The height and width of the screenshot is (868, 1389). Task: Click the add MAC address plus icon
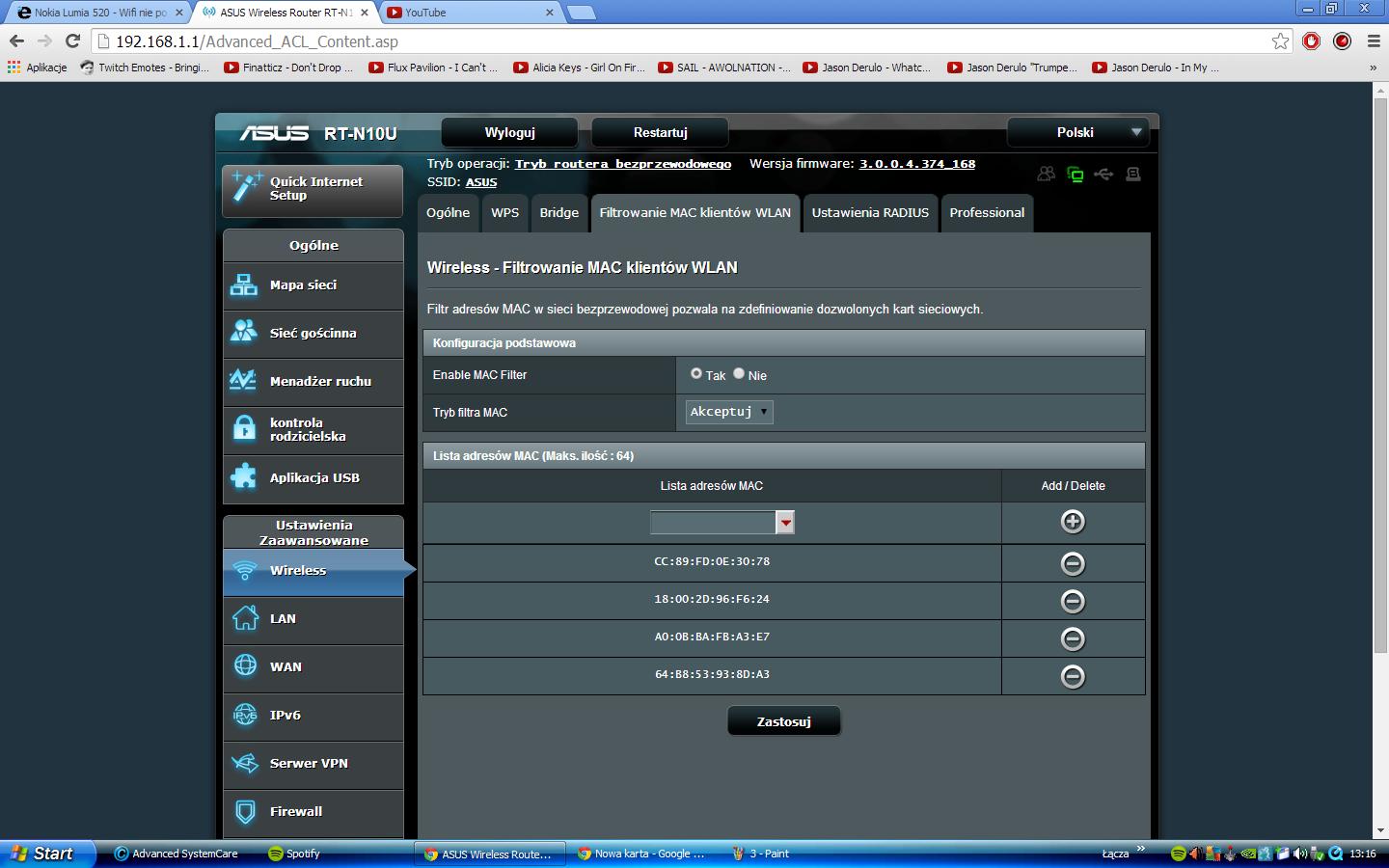[x=1073, y=522]
